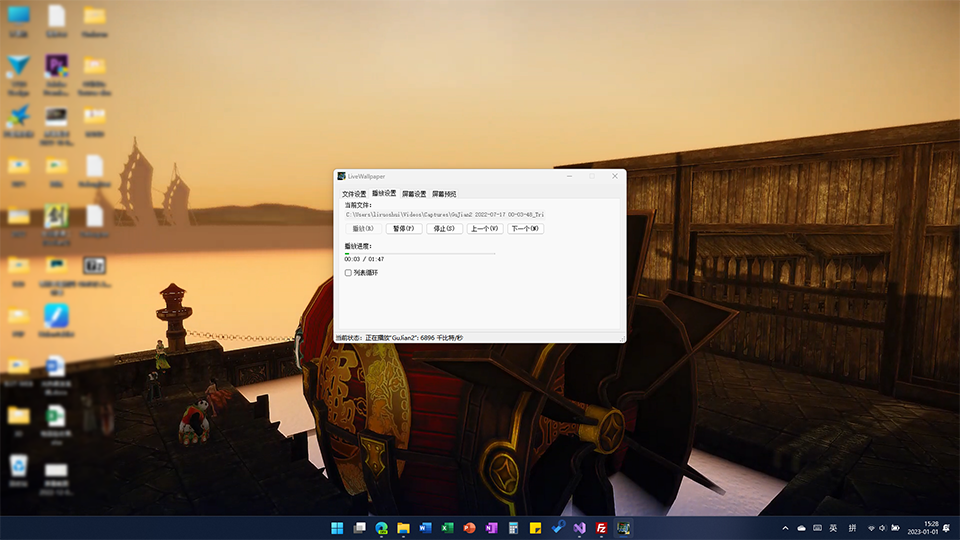960x540 pixels.
Task: Select the 播放设置 tab
Action: (x=384, y=193)
